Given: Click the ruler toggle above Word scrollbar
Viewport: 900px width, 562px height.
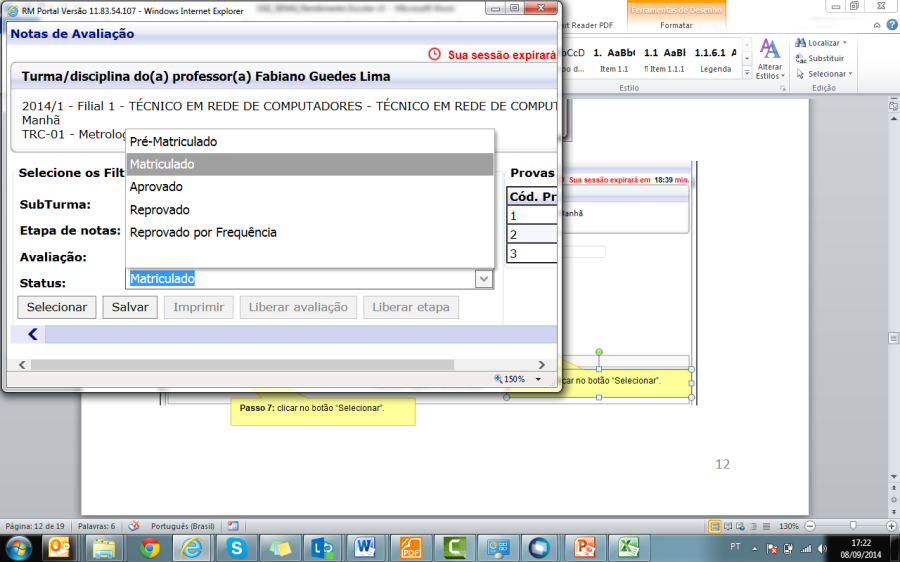Looking at the screenshot, I should pyautogui.click(x=894, y=106).
